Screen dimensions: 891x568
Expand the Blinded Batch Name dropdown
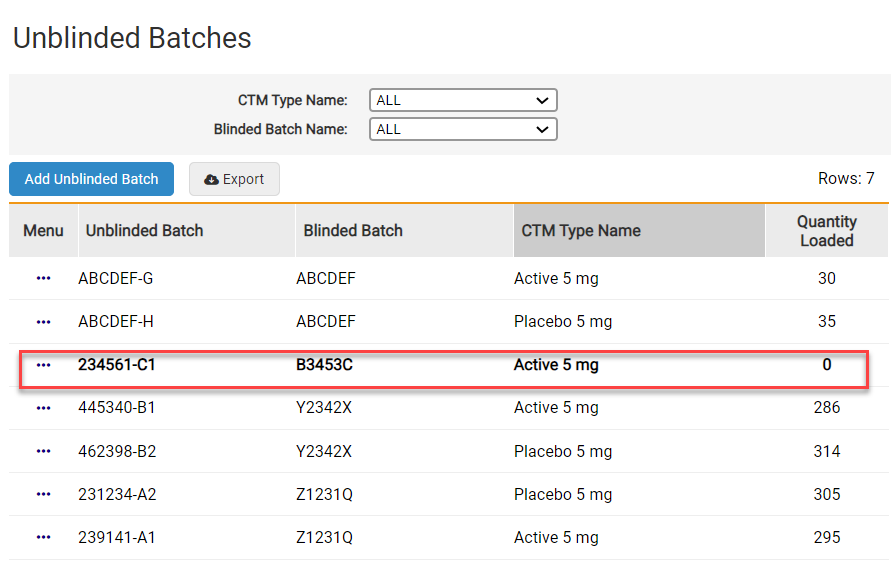(x=463, y=129)
